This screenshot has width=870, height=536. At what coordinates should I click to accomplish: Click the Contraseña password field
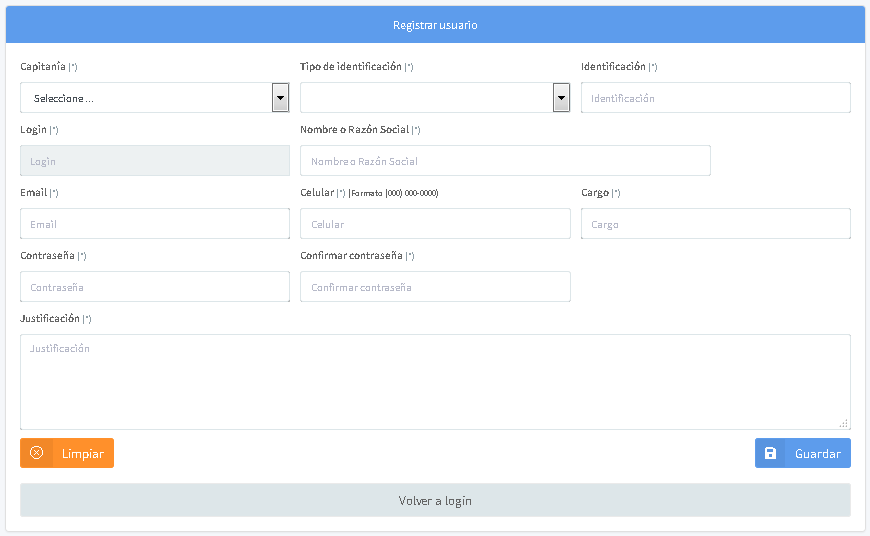coord(155,287)
